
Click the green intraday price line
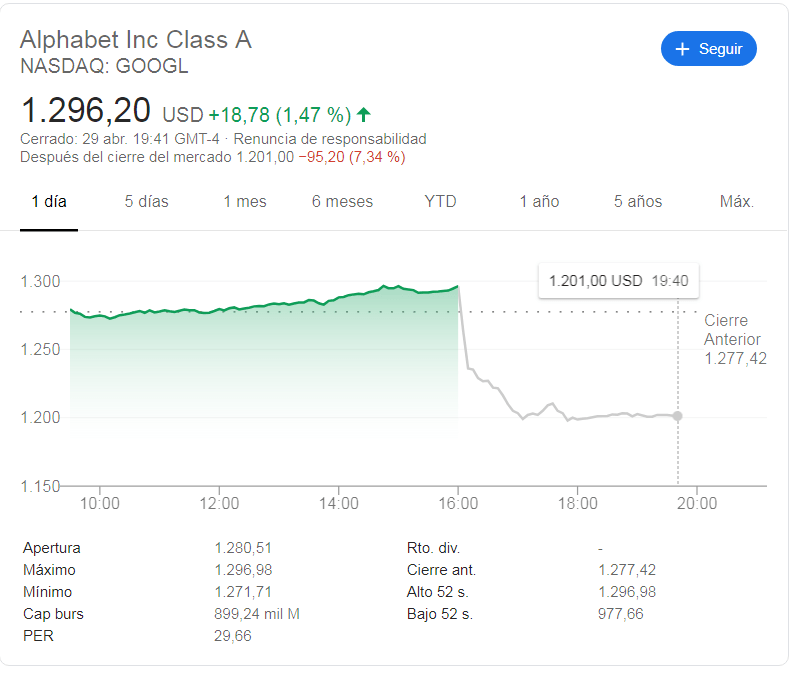click(x=300, y=301)
